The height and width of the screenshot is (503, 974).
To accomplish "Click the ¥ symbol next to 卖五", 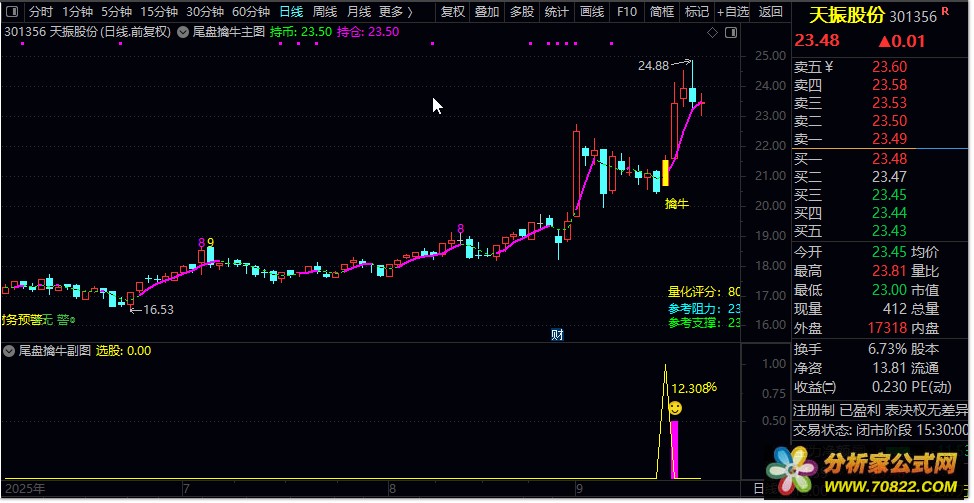I will (x=829, y=66).
